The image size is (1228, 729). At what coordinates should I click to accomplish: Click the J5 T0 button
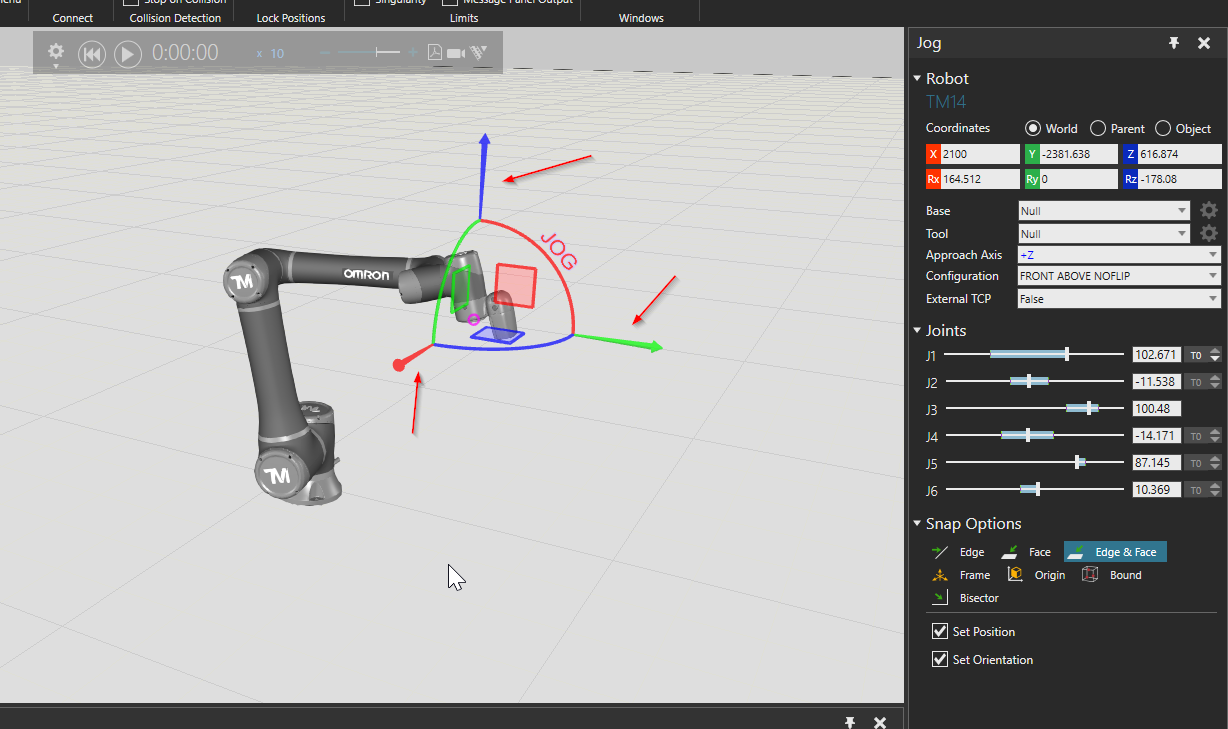click(1195, 463)
